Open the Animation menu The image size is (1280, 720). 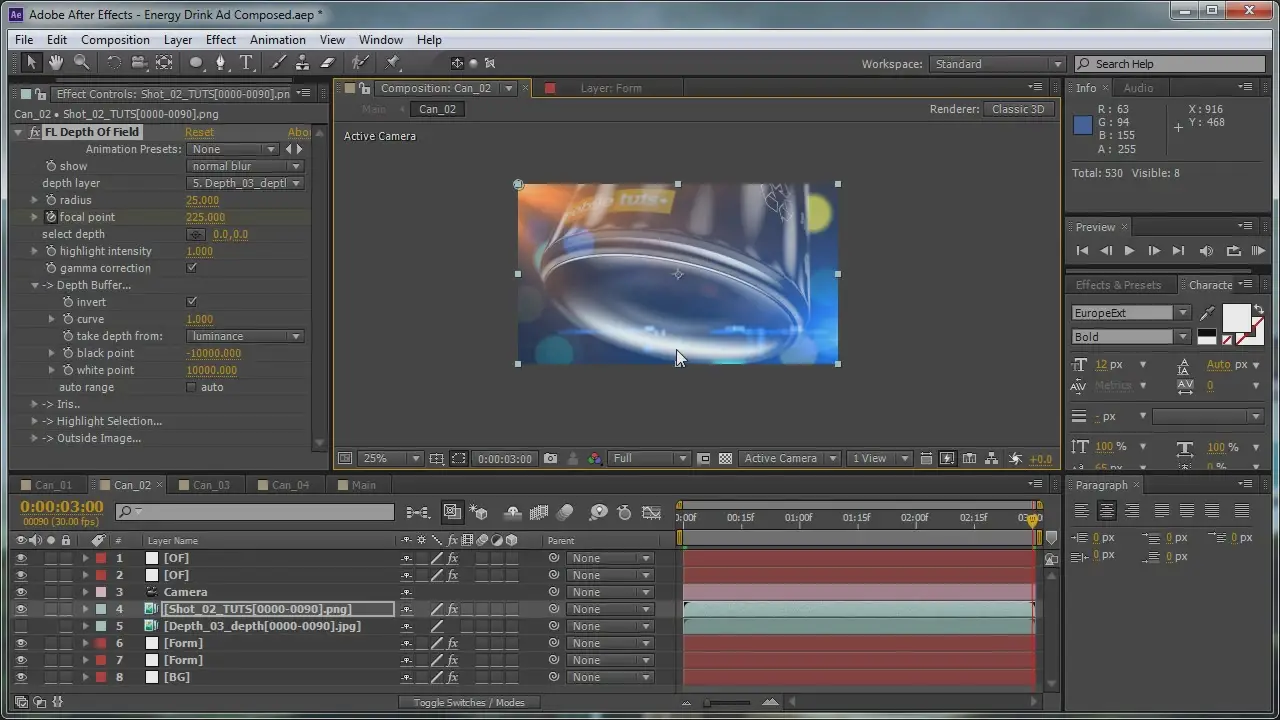pyautogui.click(x=277, y=40)
